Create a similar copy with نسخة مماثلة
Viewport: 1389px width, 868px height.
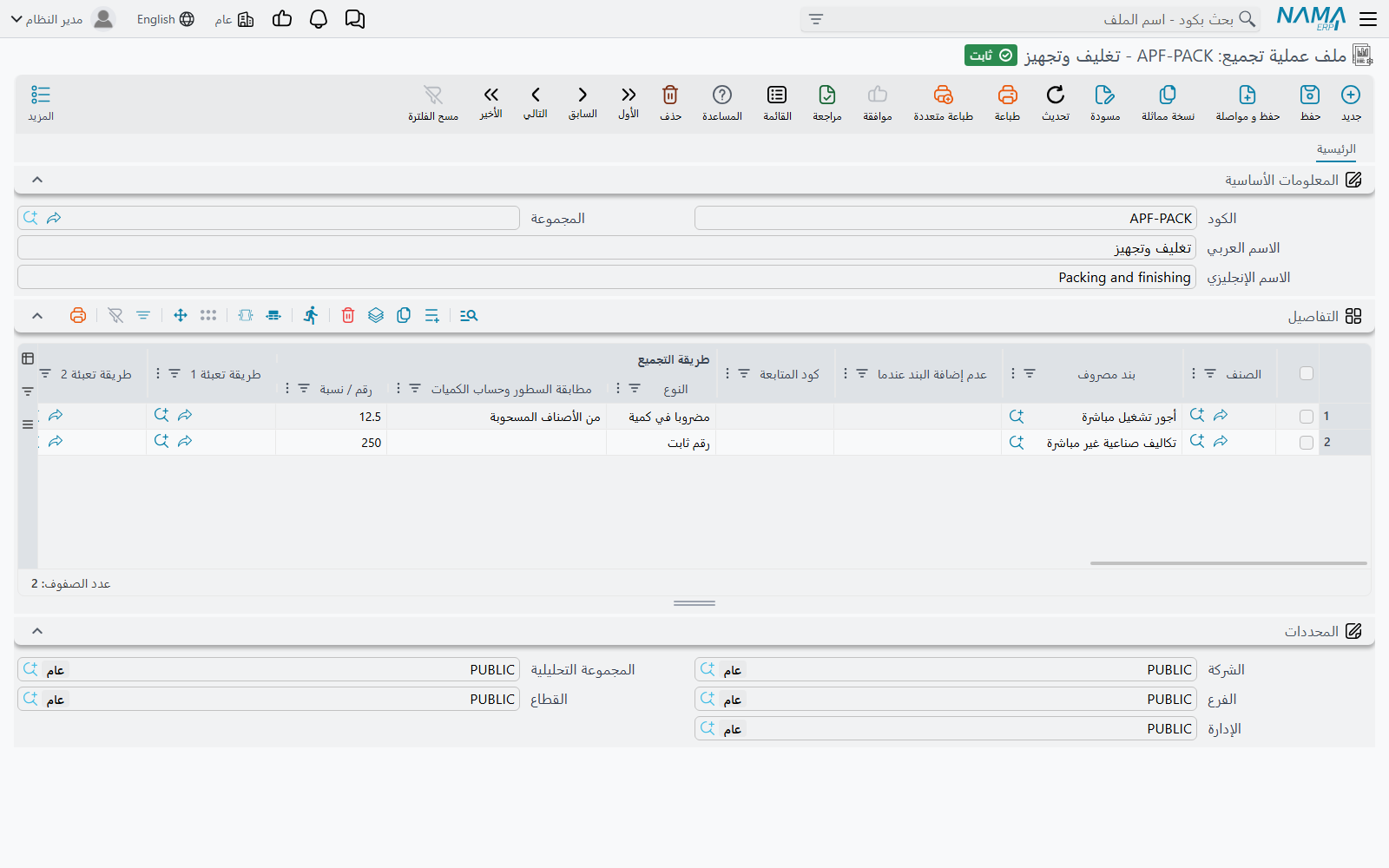point(1168,95)
